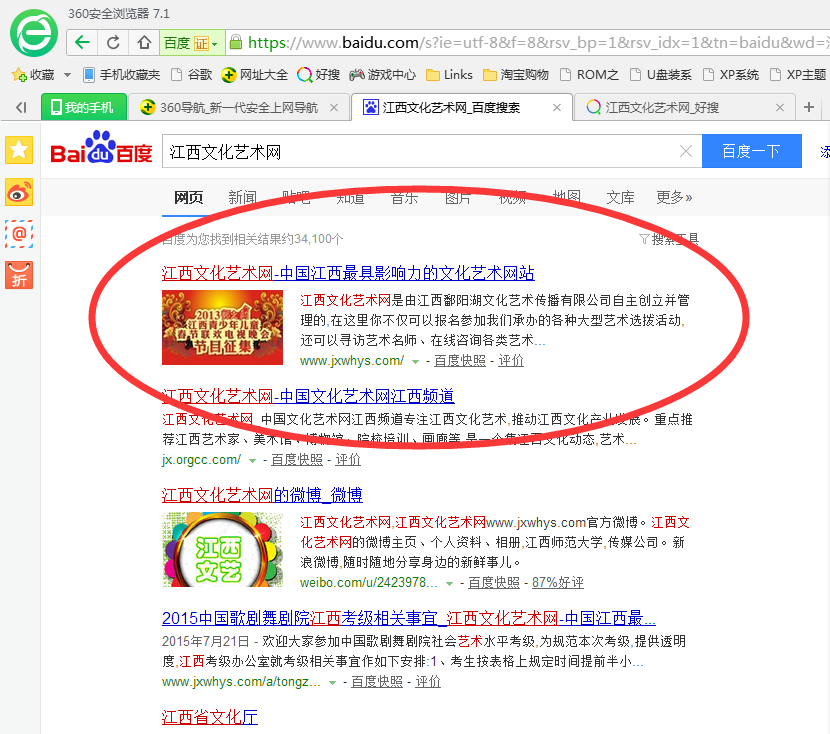Select the 新闻 search category
The height and width of the screenshot is (734, 830).
tap(242, 197)
